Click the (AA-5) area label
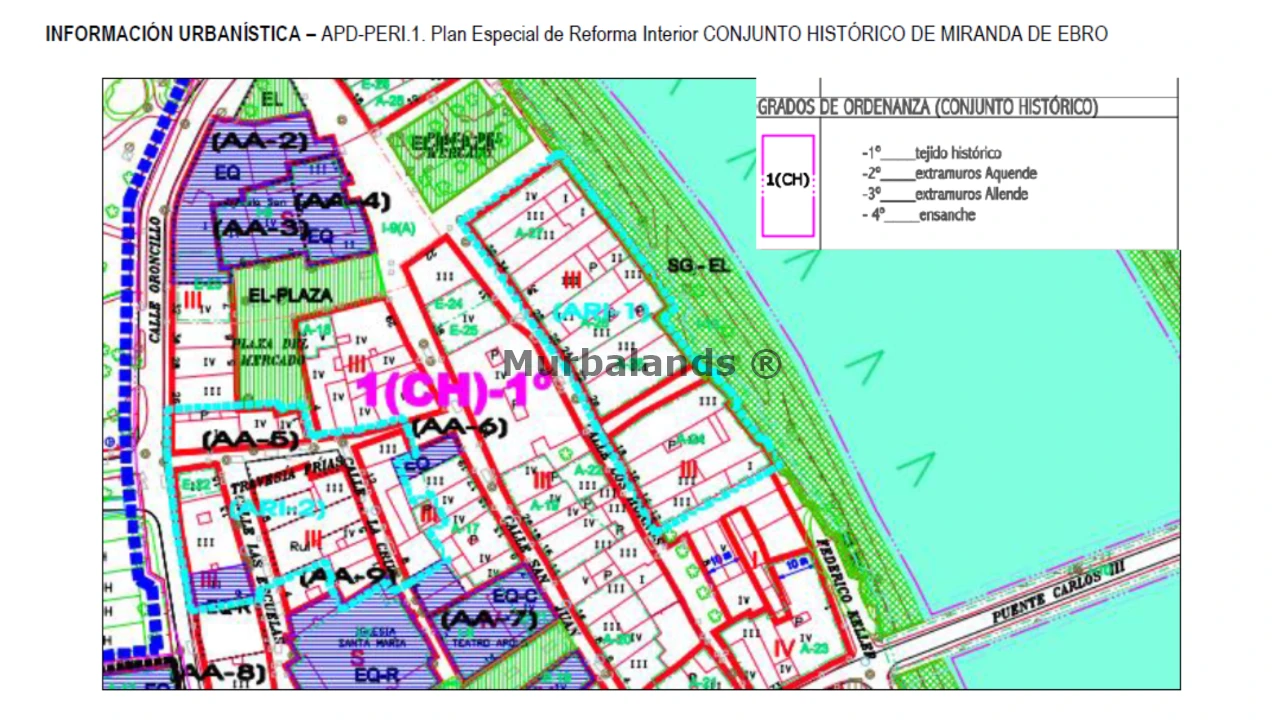Image resolution: width=1280 pixels, height=720 pixels. [250, 439]
